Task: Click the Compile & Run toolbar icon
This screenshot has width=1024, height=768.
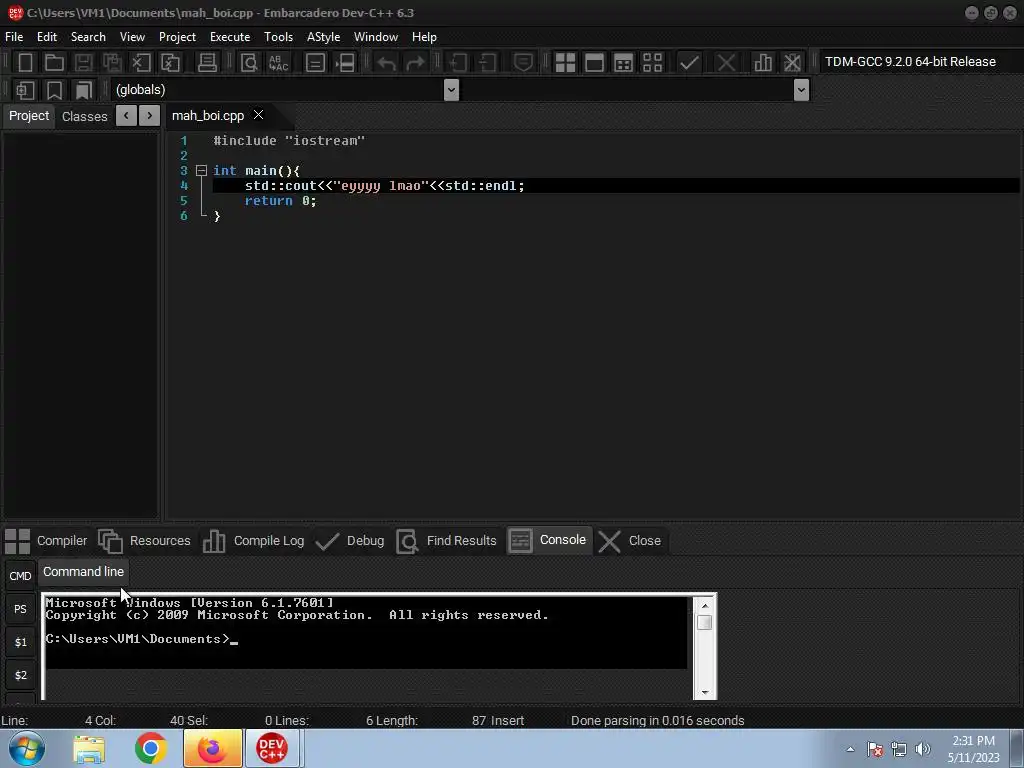Action: (x=624, y=63)
